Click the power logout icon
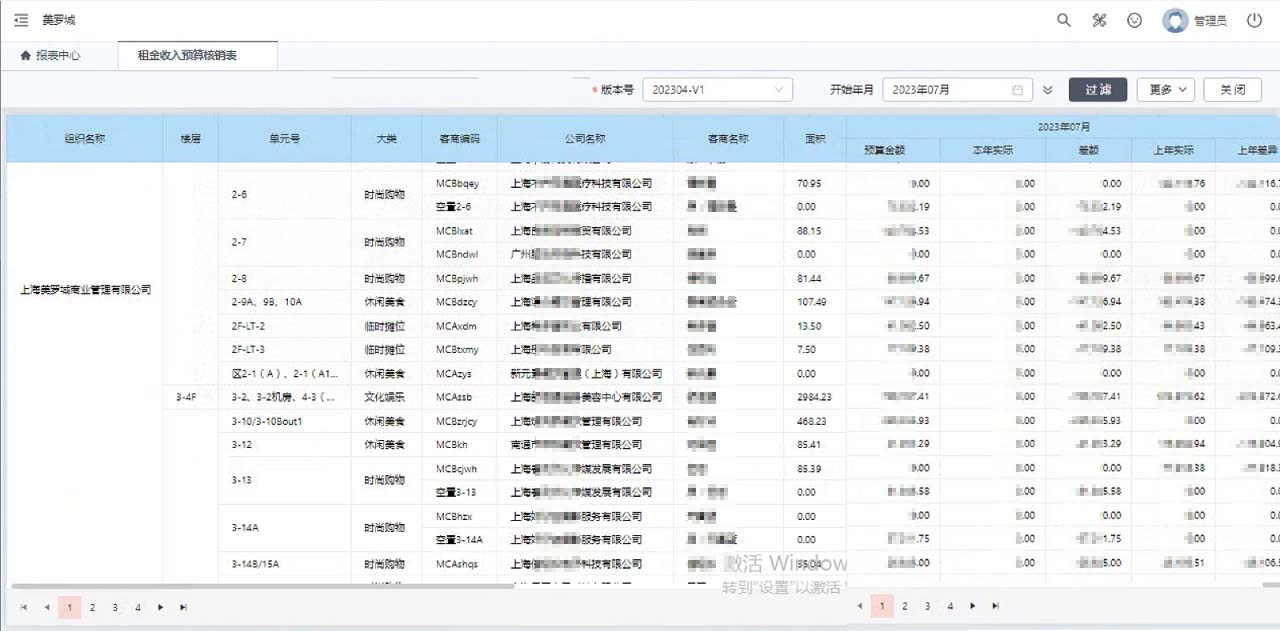1280x631 pixels. click(x=1254, y=20)
